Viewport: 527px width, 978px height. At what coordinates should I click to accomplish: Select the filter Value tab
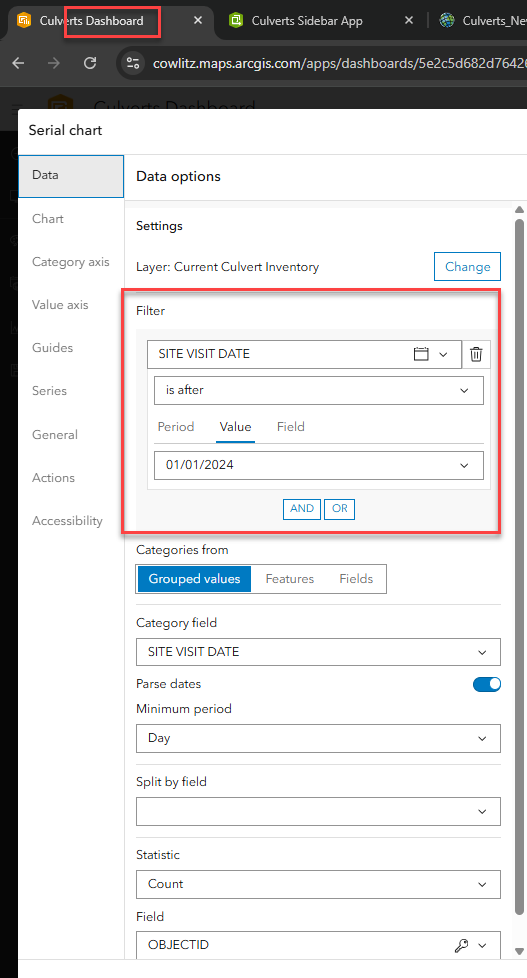235,427
